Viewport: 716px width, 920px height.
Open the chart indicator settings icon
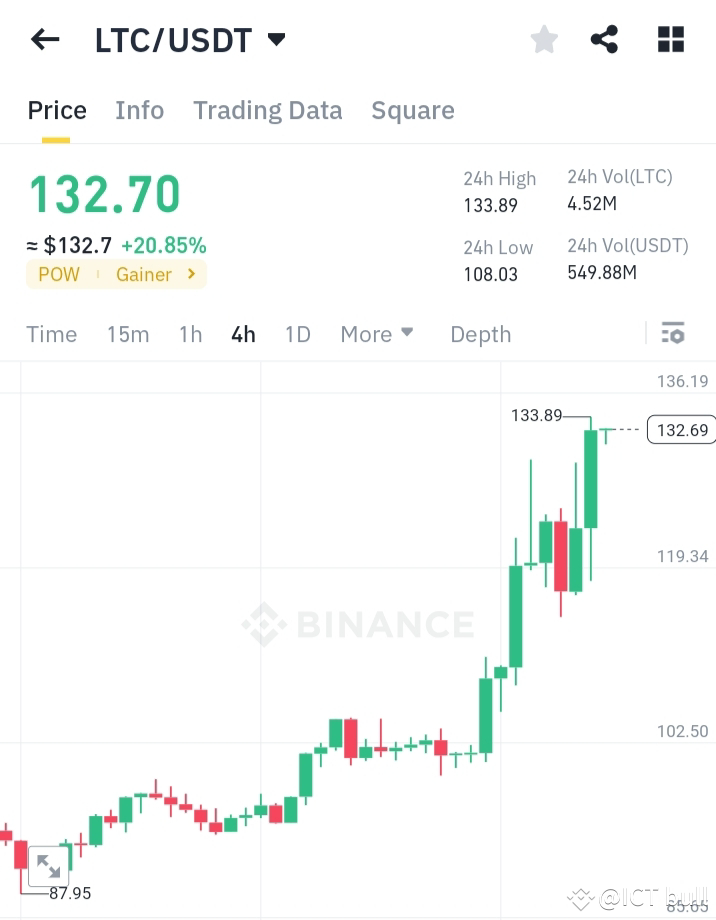point(672,334)
